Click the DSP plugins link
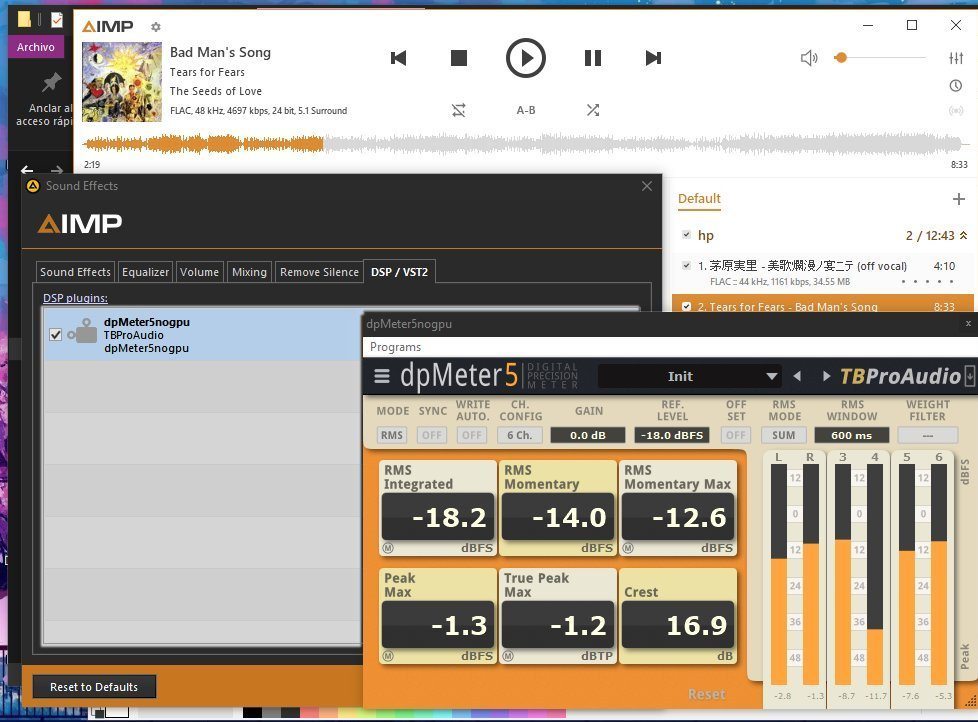Screen dimensions: 978x722 tap(75, 298)
